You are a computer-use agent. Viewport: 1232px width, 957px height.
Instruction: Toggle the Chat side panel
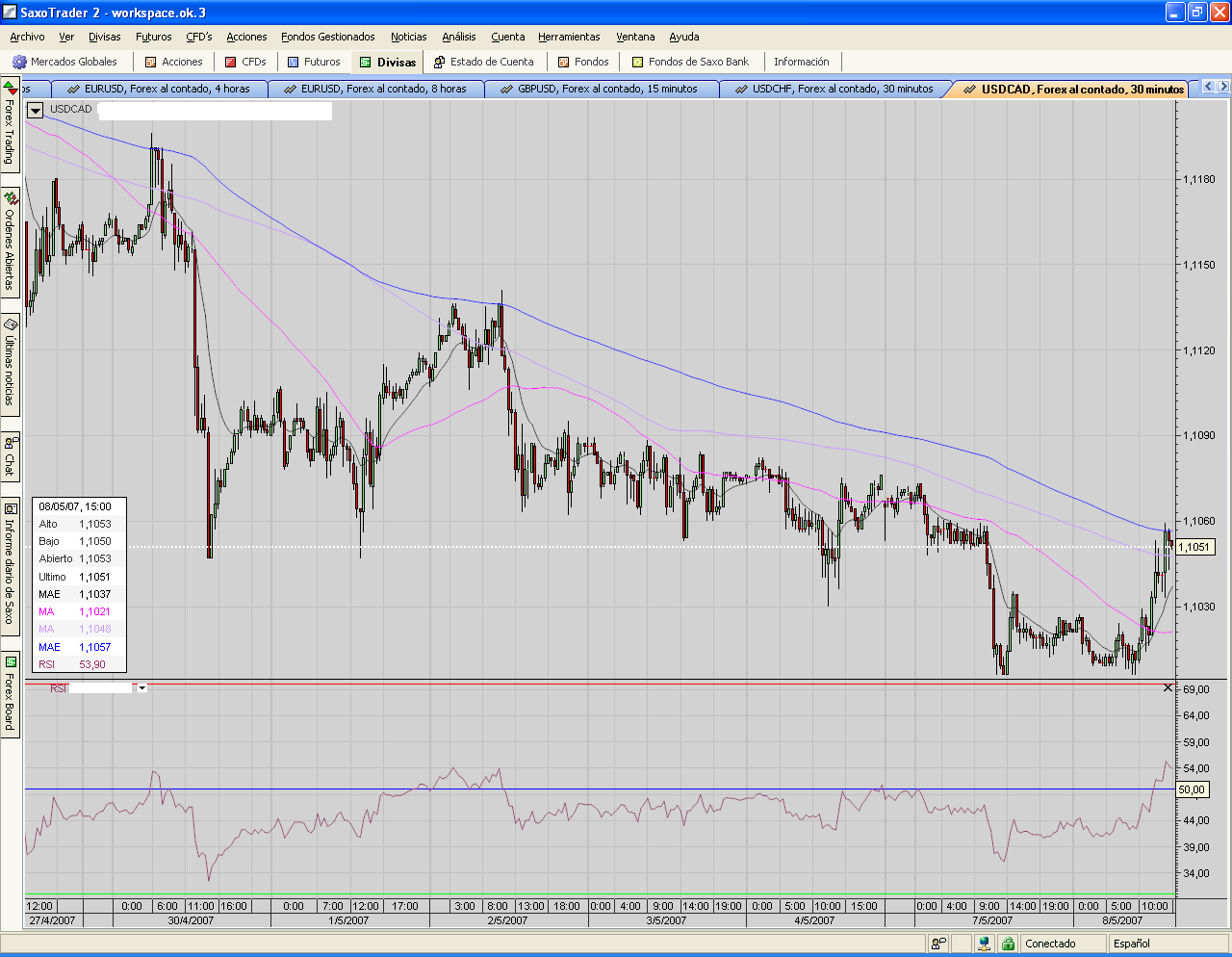pyautogui.click(x=10, y=456)
